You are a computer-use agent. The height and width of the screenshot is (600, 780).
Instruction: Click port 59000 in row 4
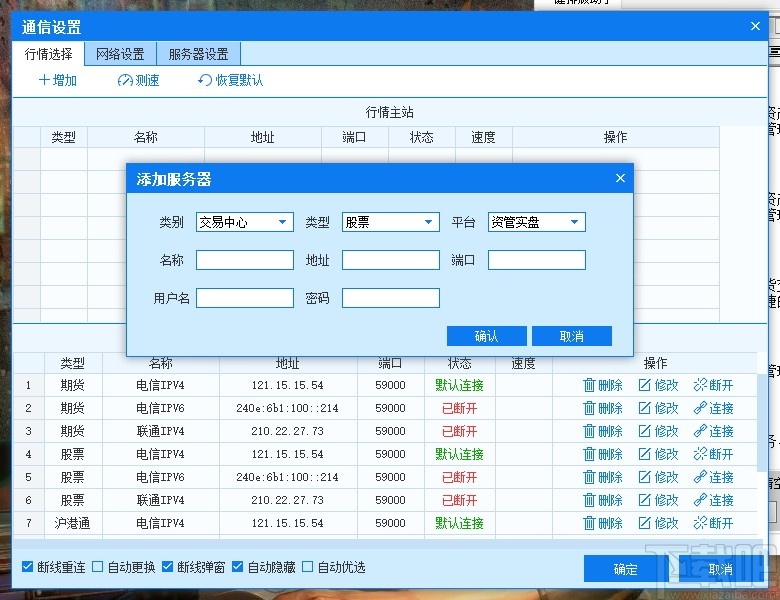pos(390,454)
